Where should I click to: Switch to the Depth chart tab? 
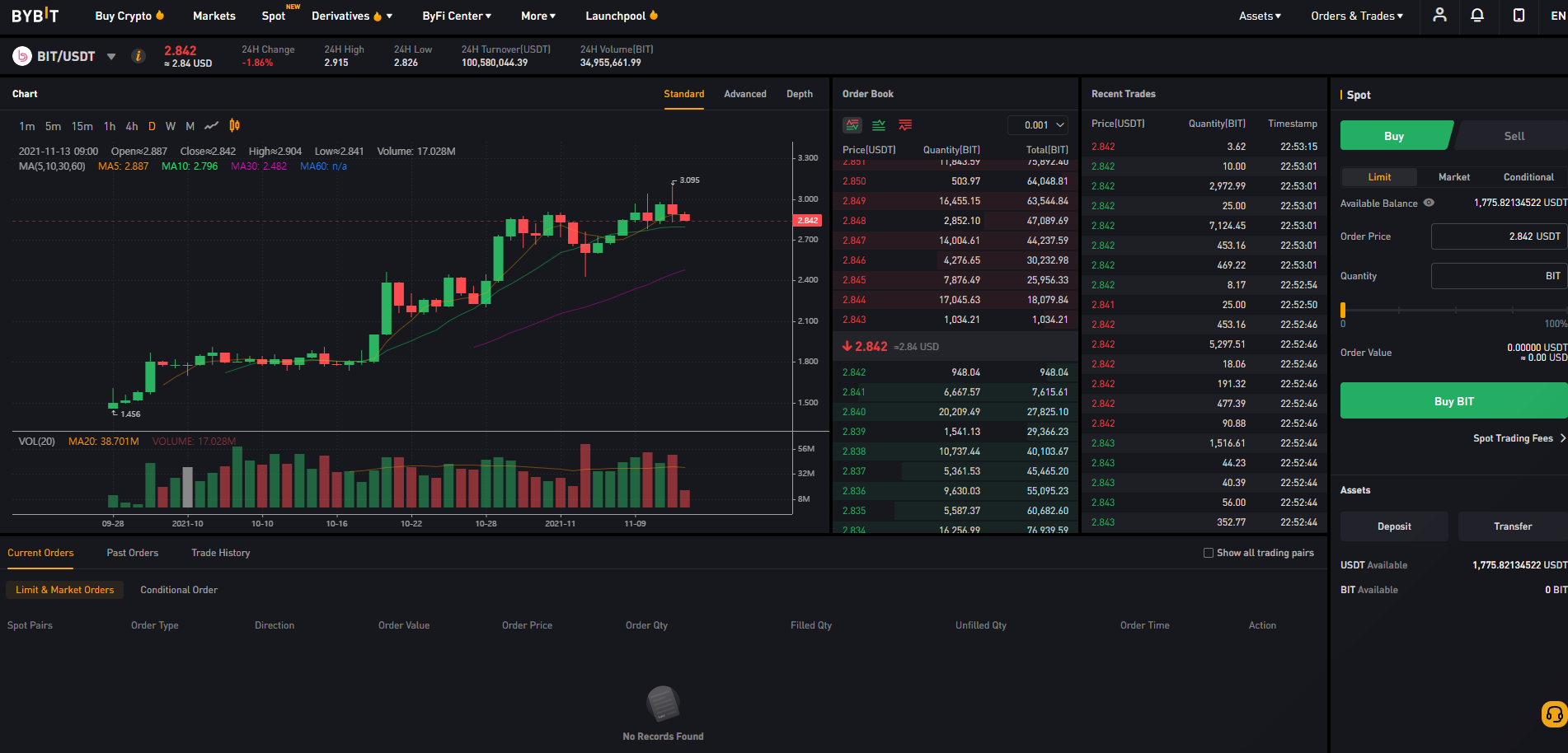(x=800, y=94)
